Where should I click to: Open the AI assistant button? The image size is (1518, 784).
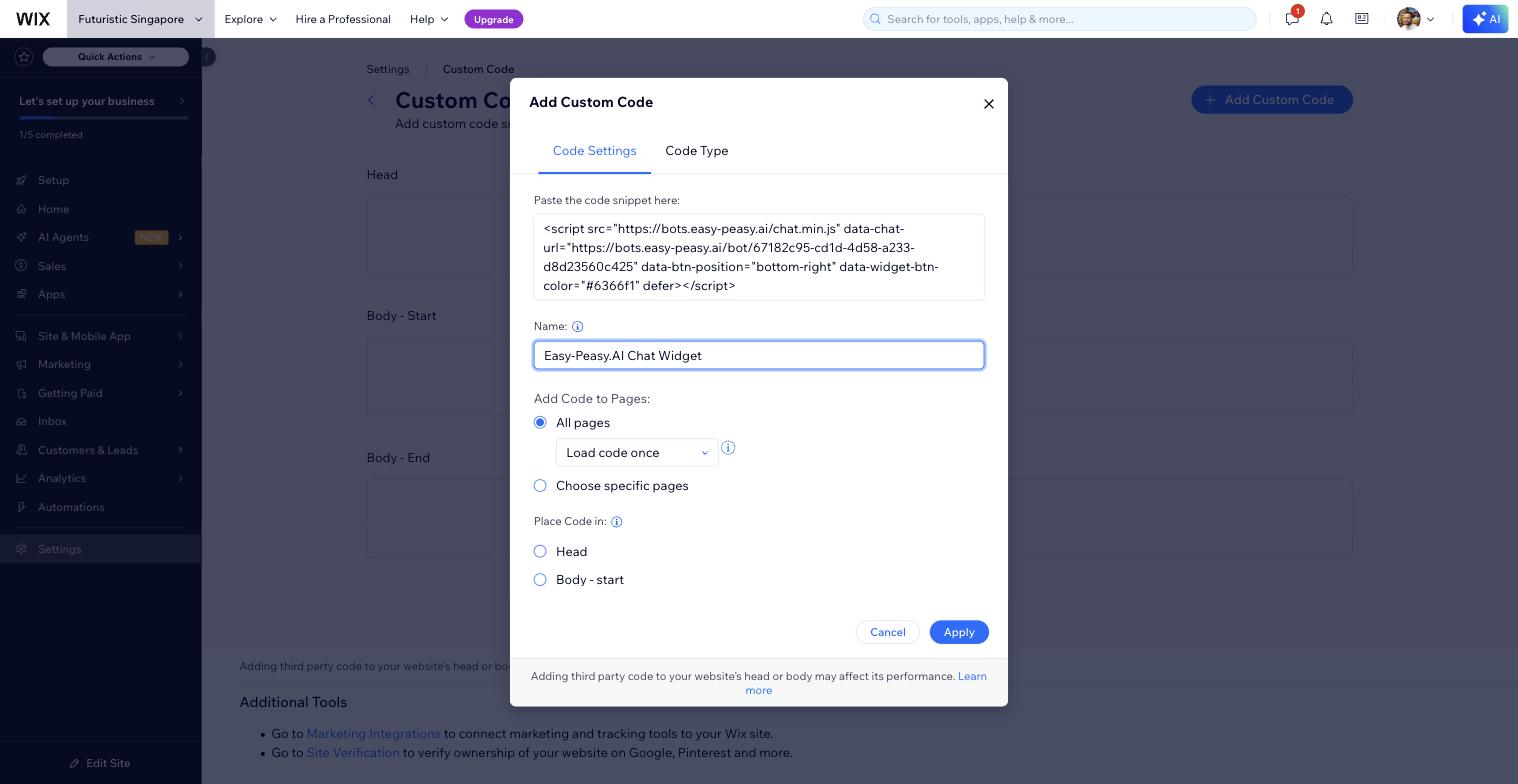click(x=1485, y=19)
